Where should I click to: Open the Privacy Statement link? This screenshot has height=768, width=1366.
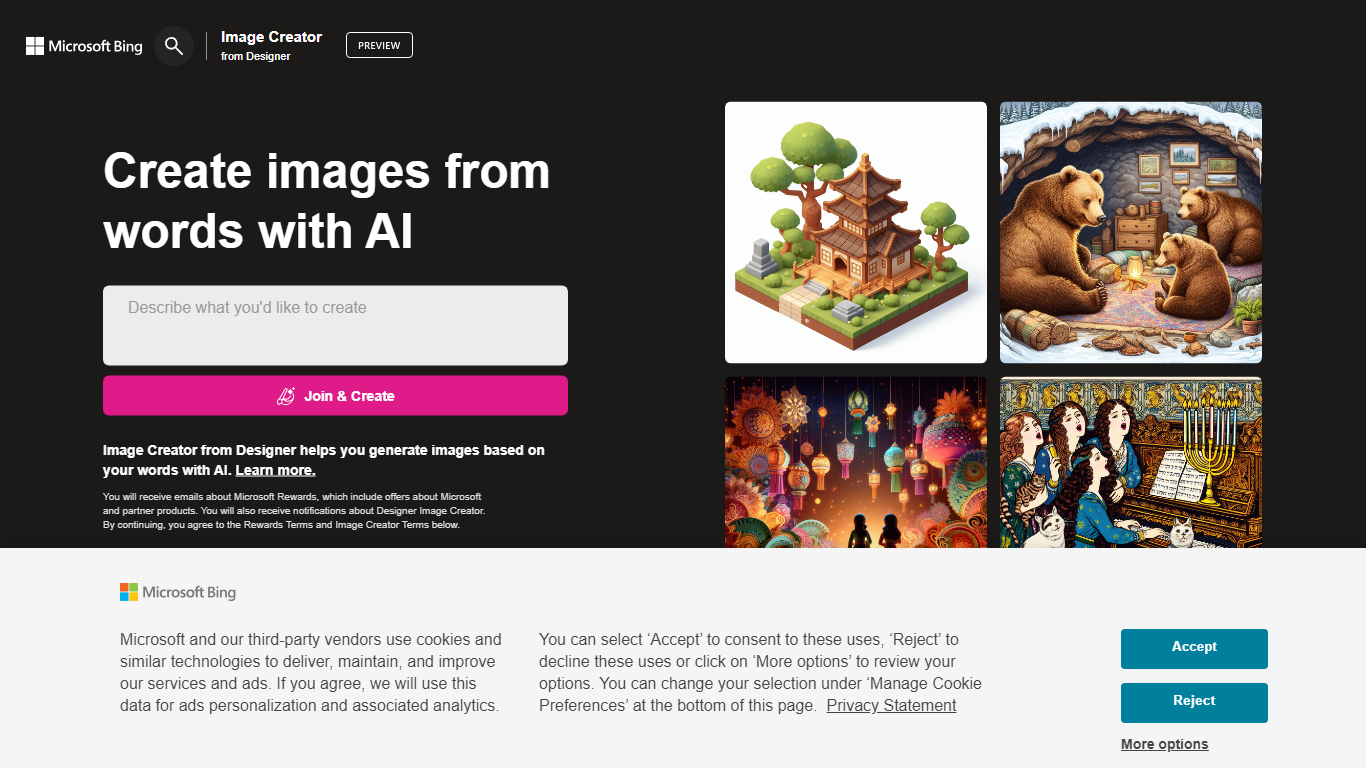coord(891,705)
